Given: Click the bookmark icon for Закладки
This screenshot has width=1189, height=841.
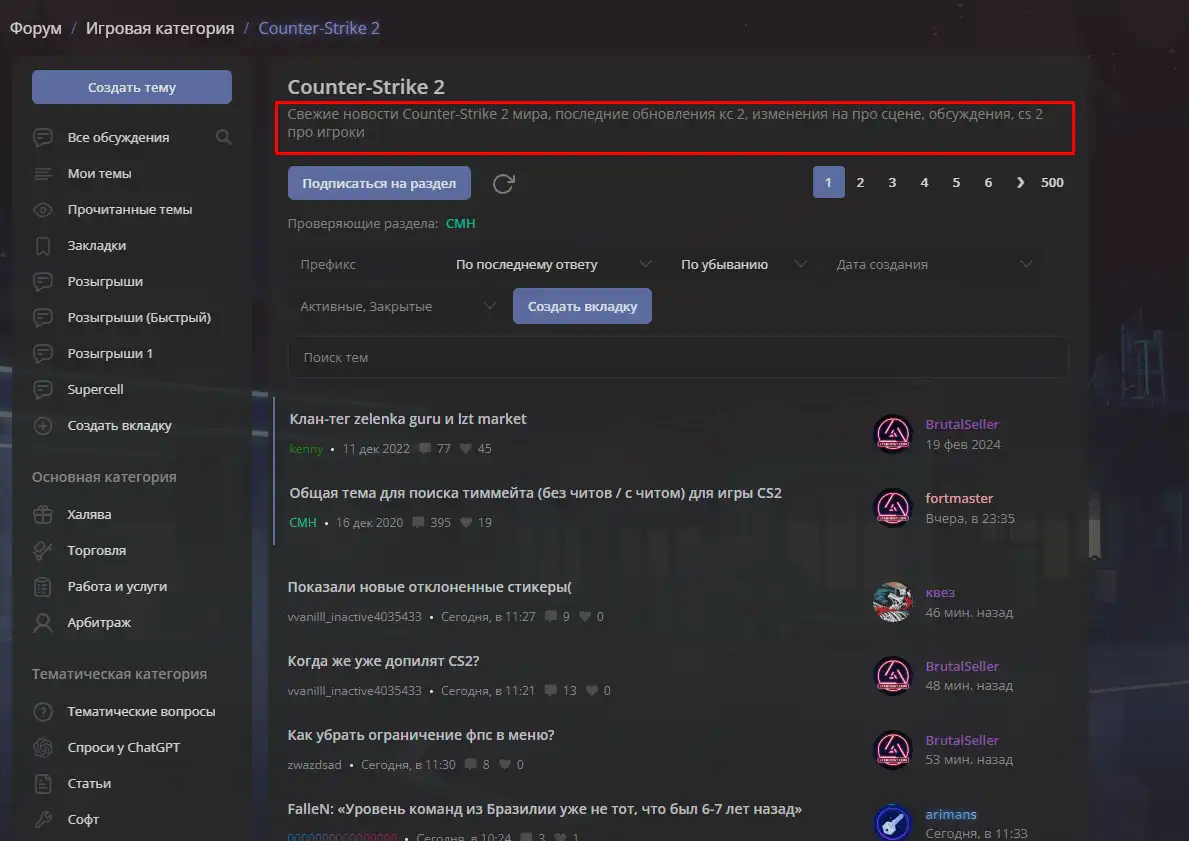Looking at the screenshot, I should click(x=43, y=246).
